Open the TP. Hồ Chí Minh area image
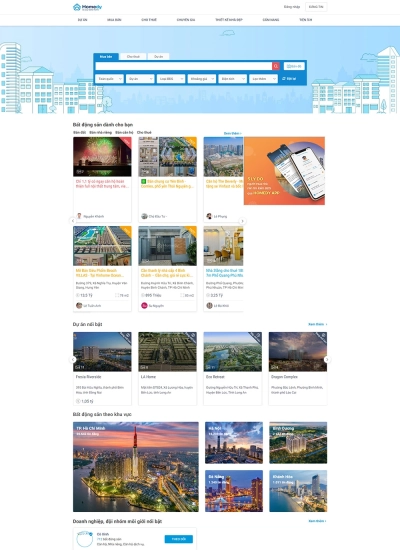 pyautogui.click(x=136, y=467)
